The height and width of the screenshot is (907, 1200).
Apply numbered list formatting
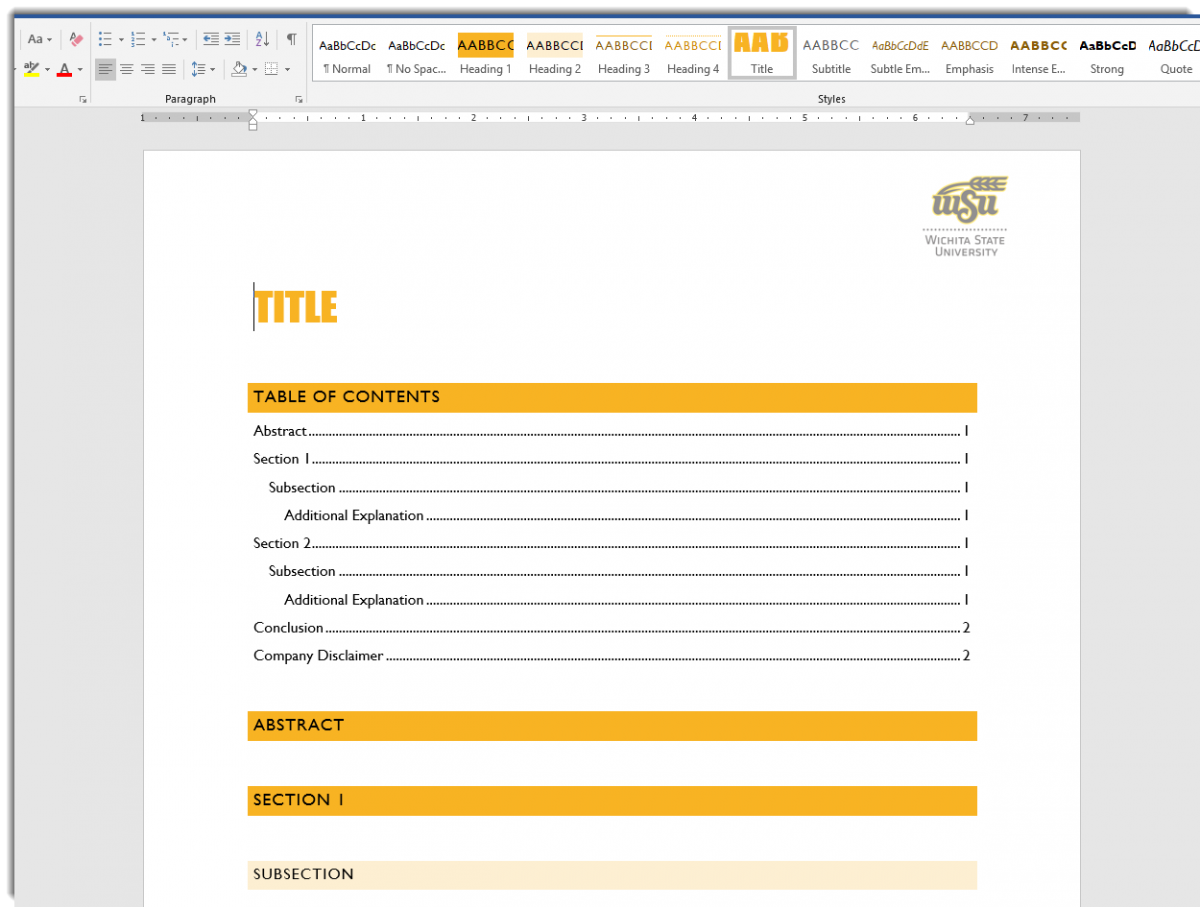click(x=138, y=40)
